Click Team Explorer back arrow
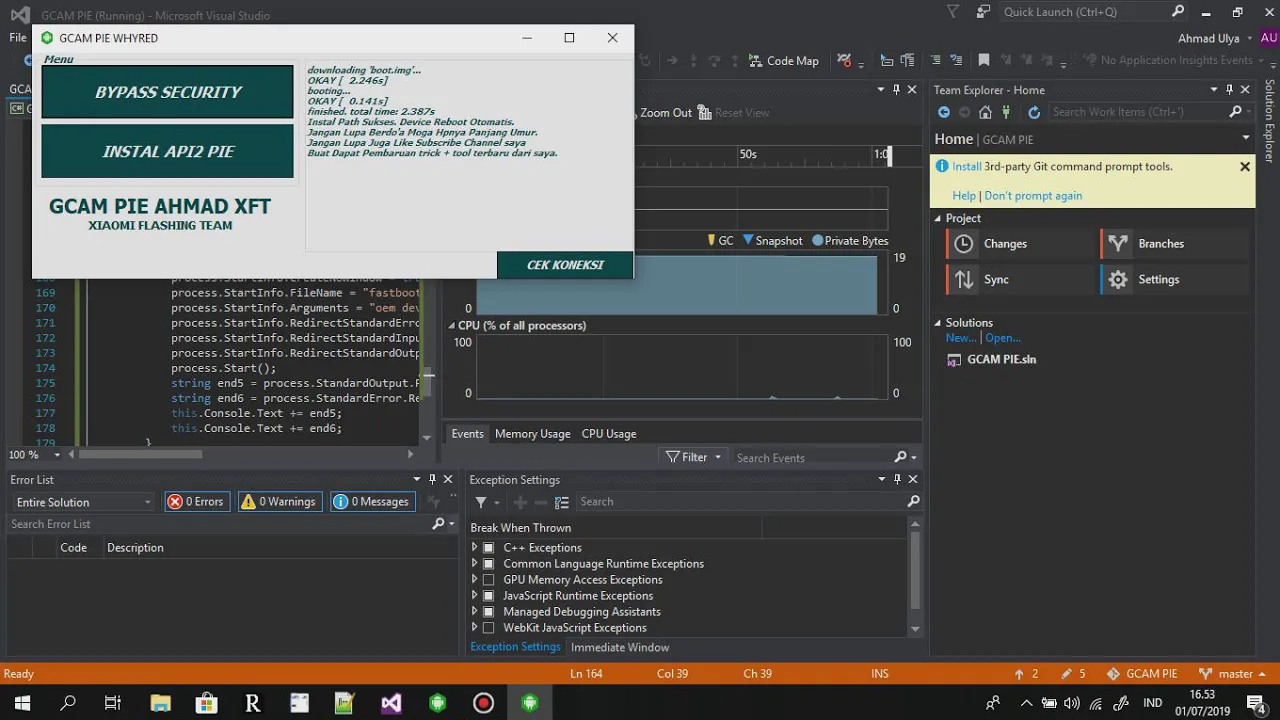The width and height of the screenshot is (1280, 720). (x=943, y=112)
